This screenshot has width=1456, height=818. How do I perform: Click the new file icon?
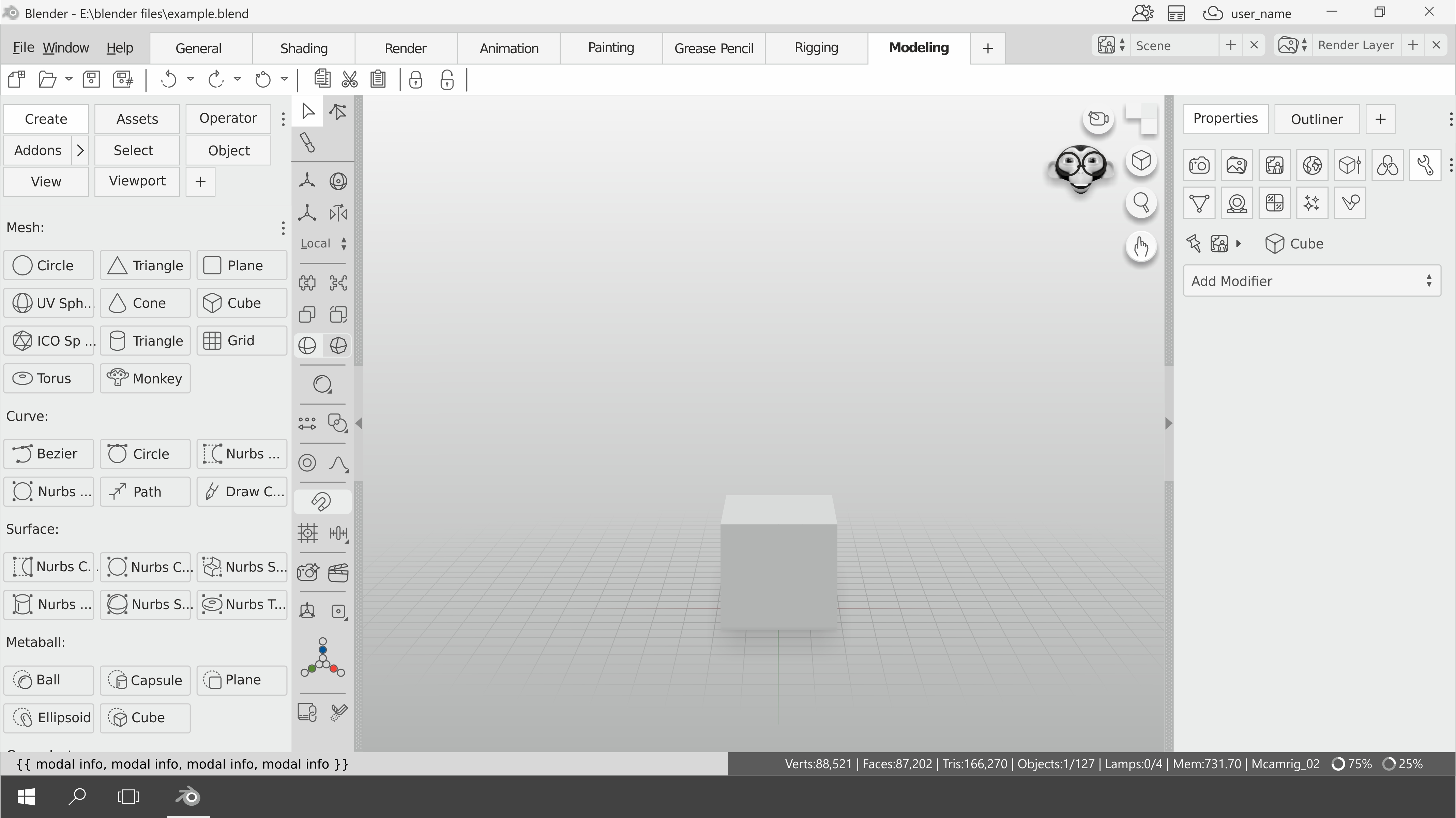(x=16, y=80)
